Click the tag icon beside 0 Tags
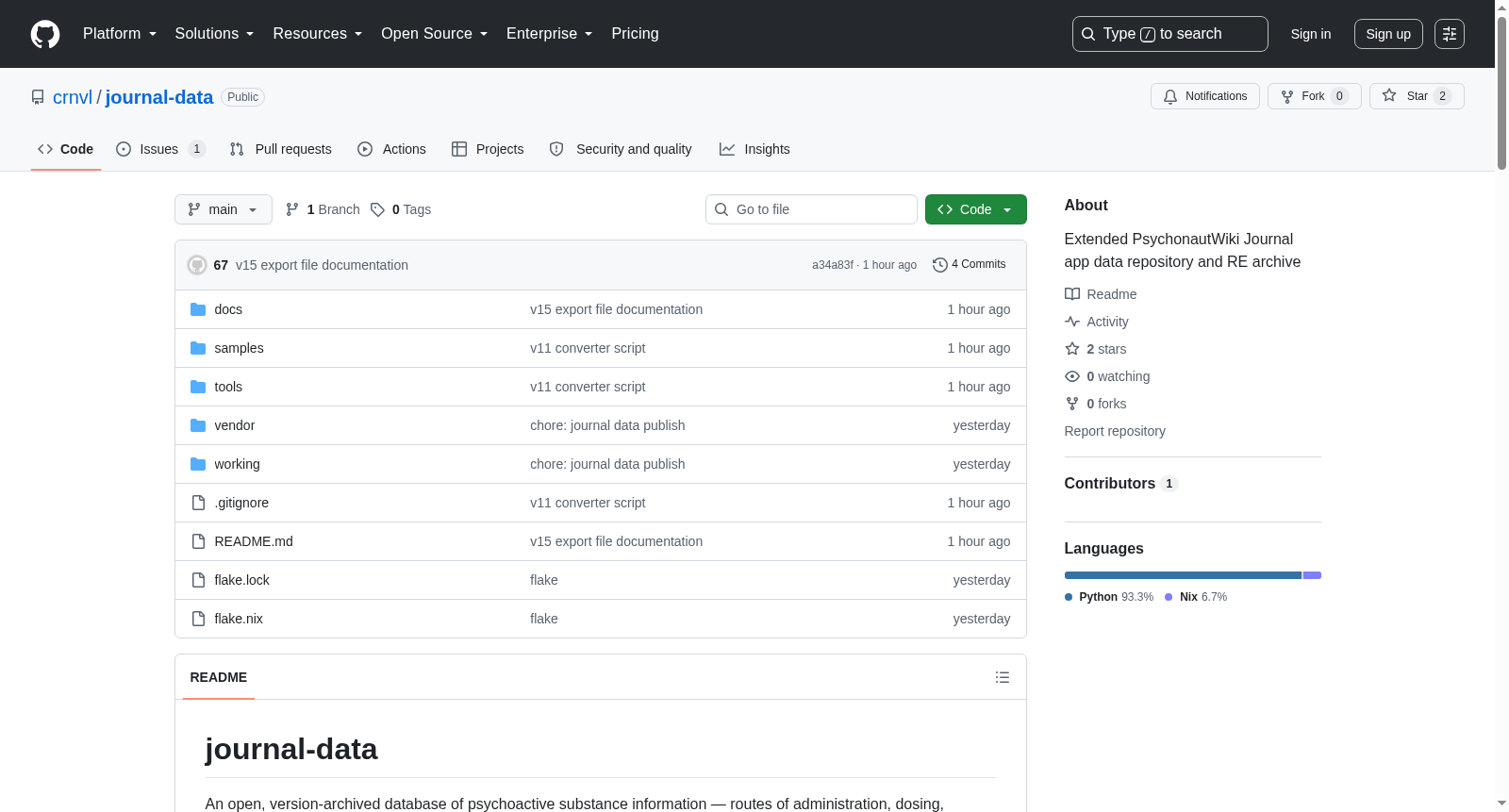 click(x=377, y=209)
